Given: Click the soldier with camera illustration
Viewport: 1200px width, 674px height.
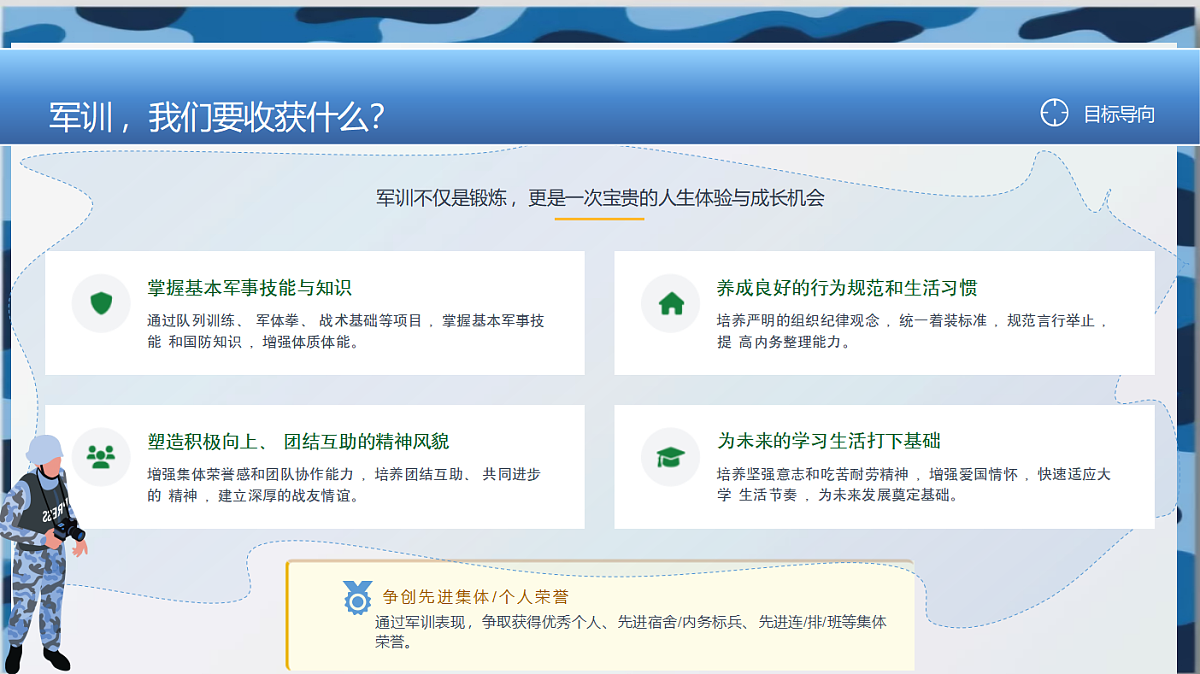Looking at the screenshot, I should (45, 553).
